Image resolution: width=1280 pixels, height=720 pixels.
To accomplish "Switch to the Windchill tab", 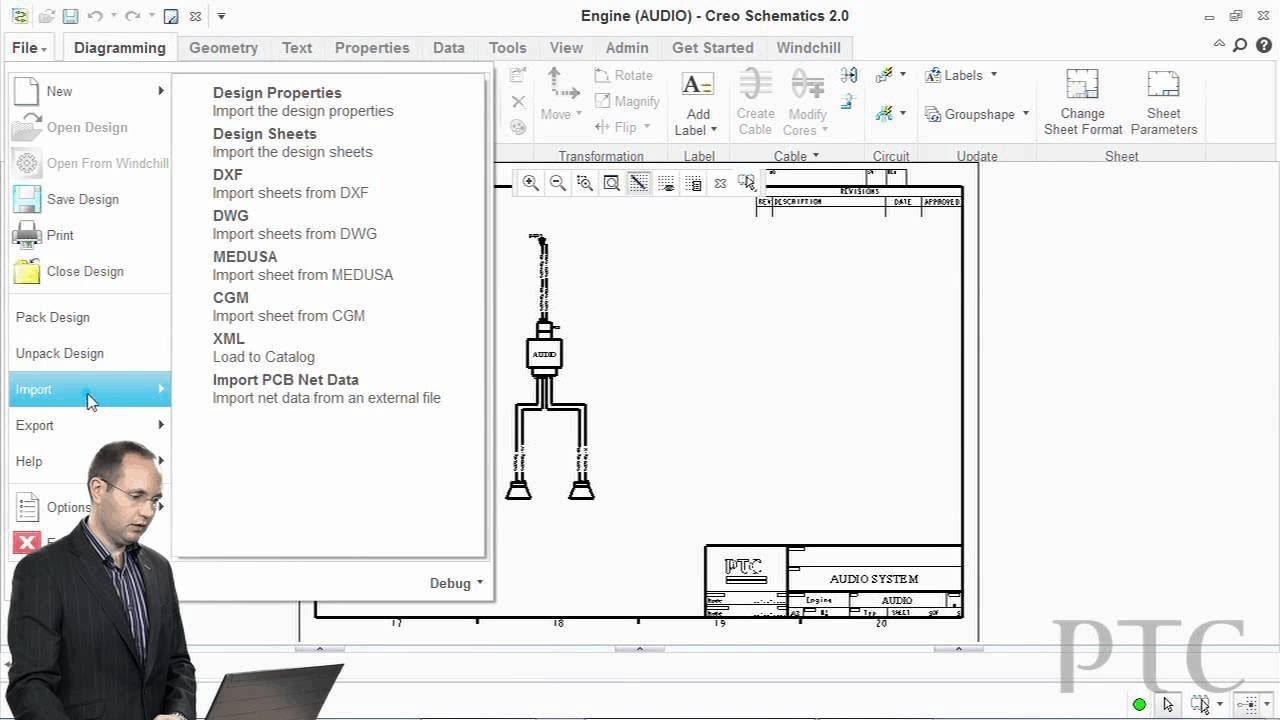I will [808, 47].
